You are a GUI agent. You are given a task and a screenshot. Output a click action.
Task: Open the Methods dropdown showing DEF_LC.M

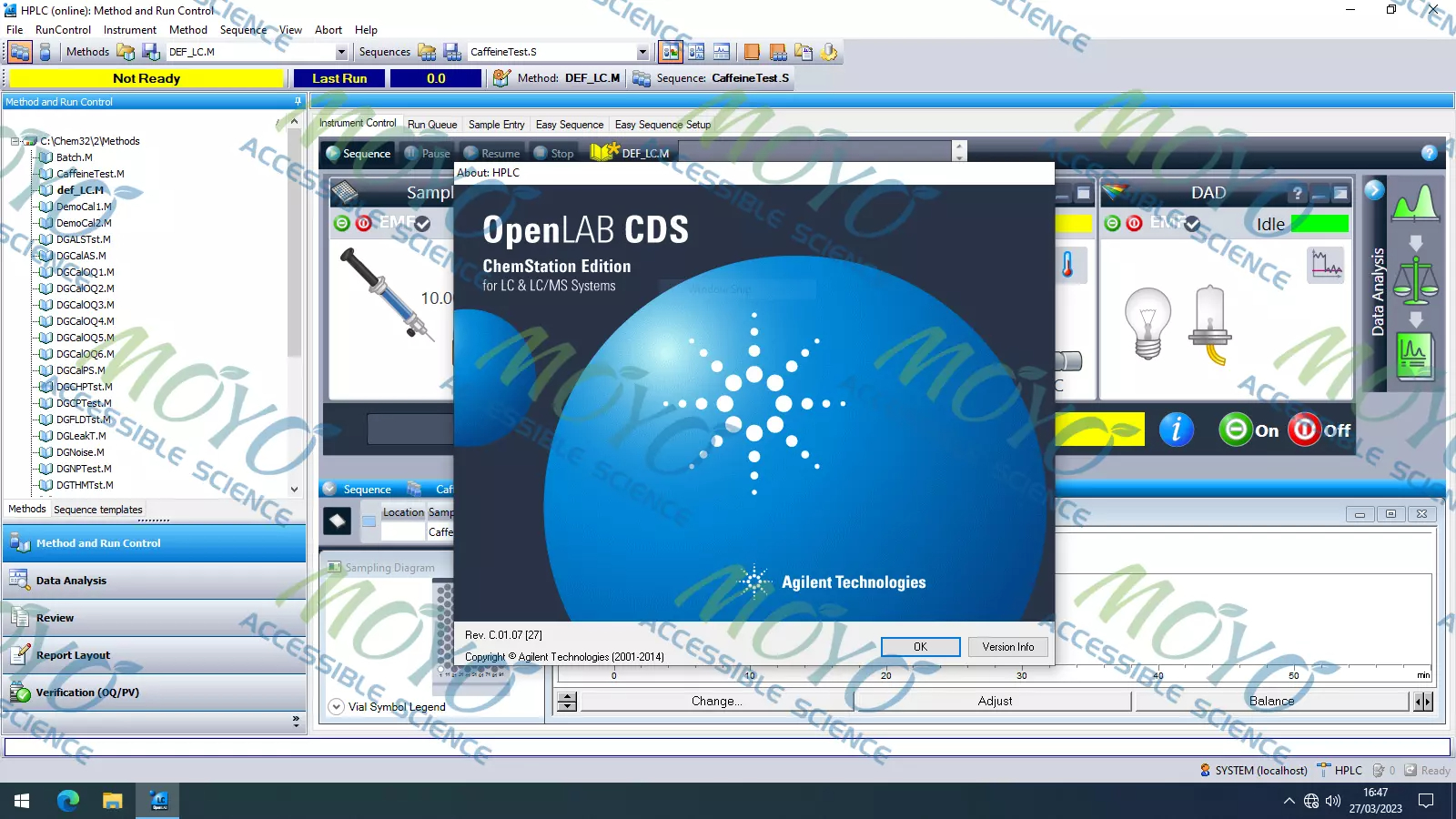pyautogui.click(x=341, y=53)
